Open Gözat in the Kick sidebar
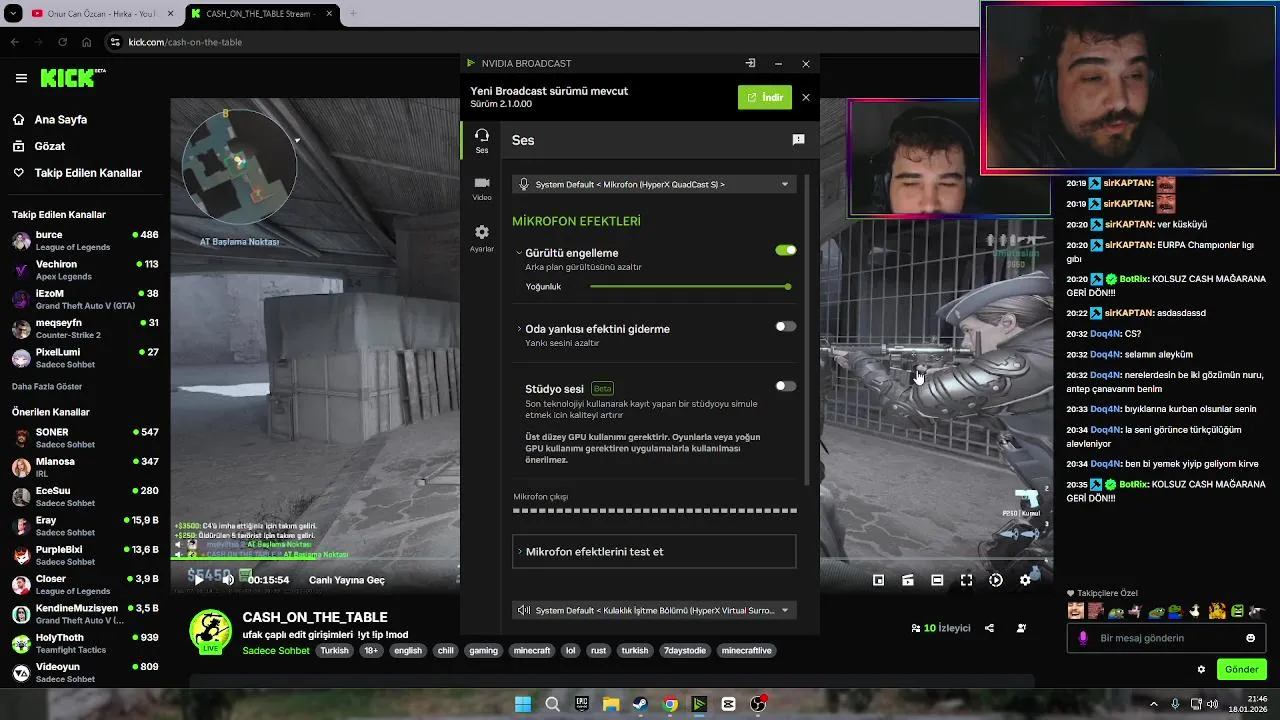The image size is (1280, 720). pos(40,146)
